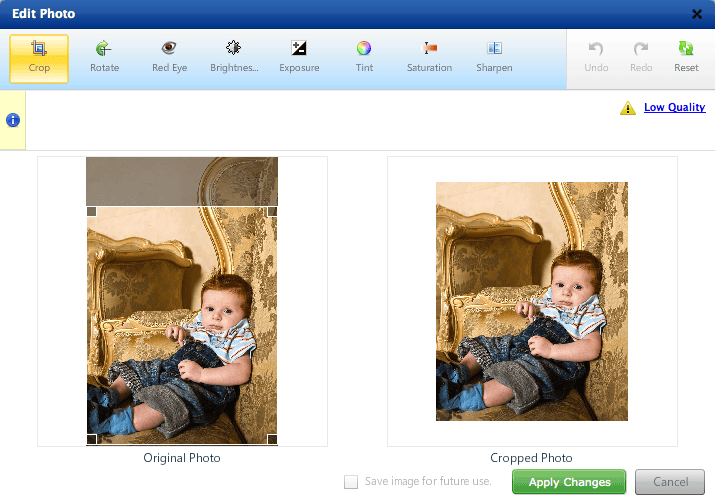
Task: Open the Tint color wheel tool
Action: click(364, 59)
